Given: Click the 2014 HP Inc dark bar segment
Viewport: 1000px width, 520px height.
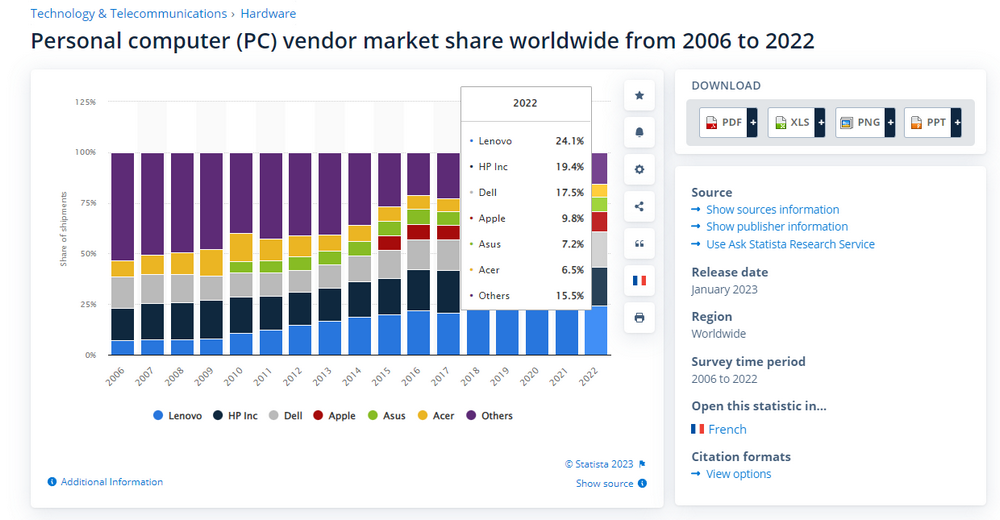Looking at the screenshot, I should point(360,299).
